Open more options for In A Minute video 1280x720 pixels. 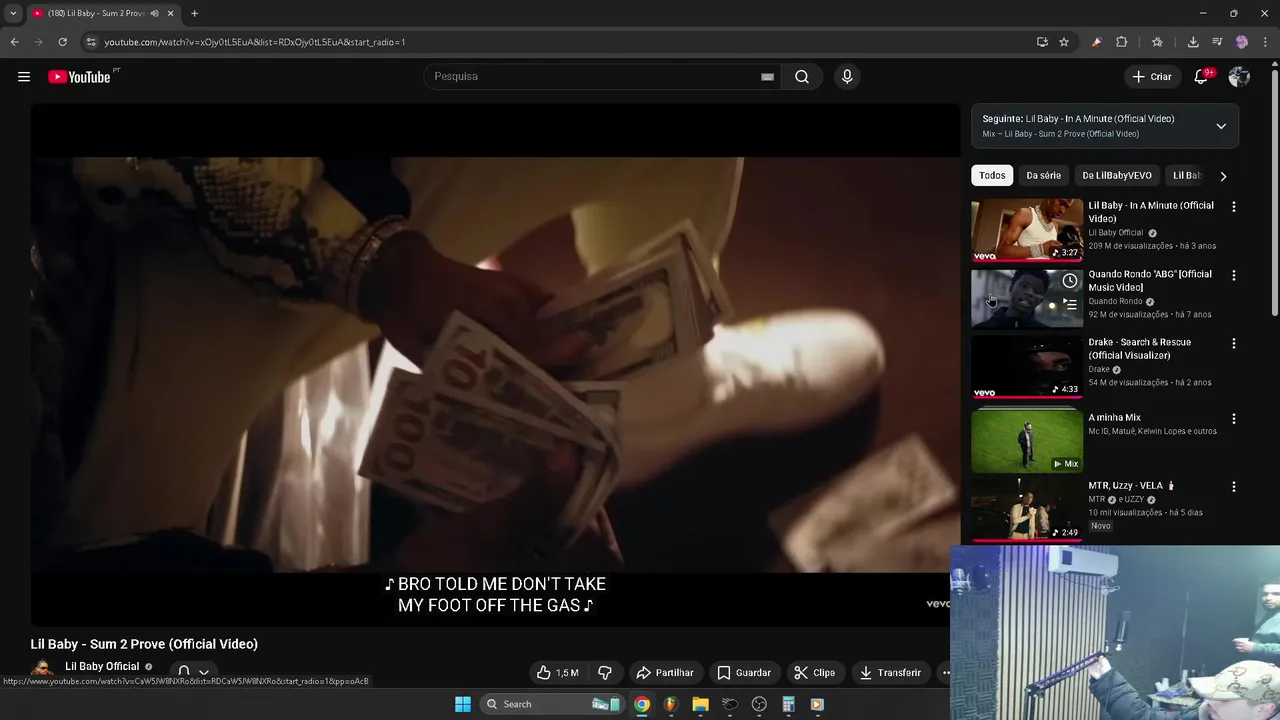(1233, 207)
